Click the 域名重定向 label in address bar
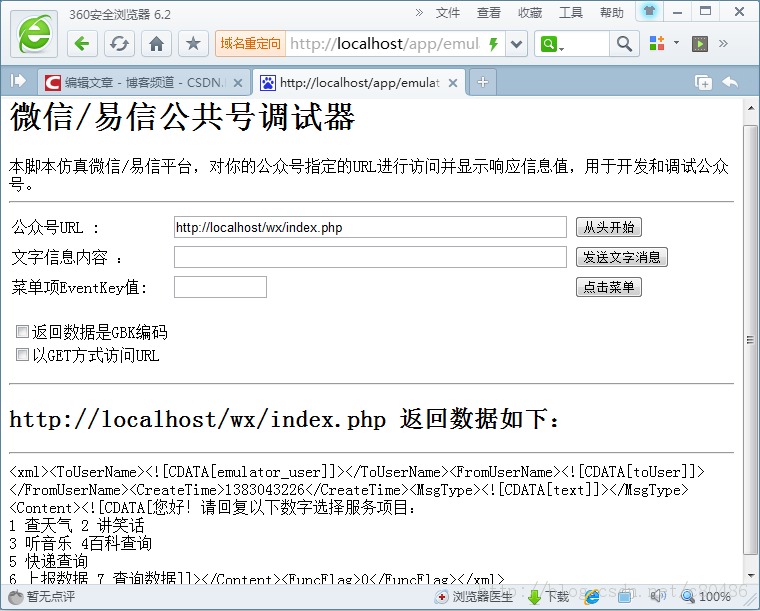 (251, 44)
